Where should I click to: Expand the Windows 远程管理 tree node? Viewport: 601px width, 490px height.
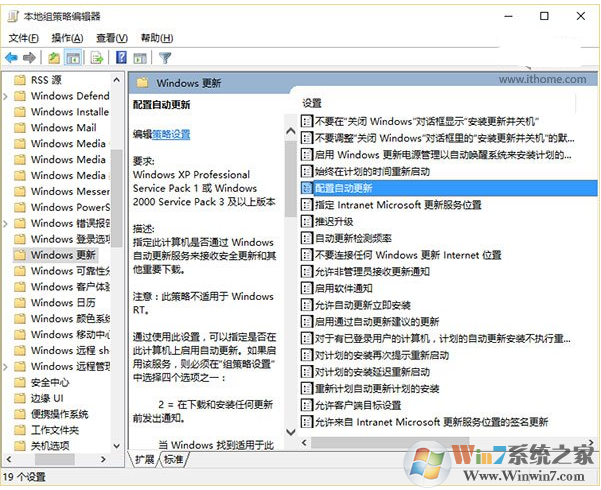coord(6,367)
